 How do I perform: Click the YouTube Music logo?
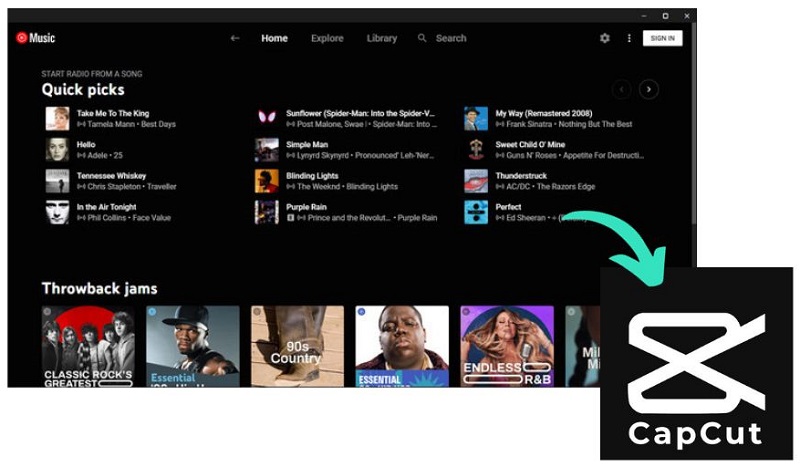(x=35, y=38)
